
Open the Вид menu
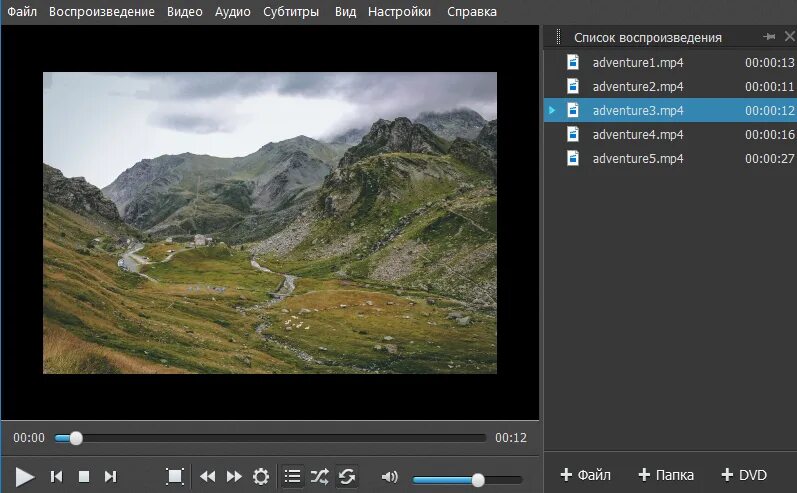pos(345,11)
